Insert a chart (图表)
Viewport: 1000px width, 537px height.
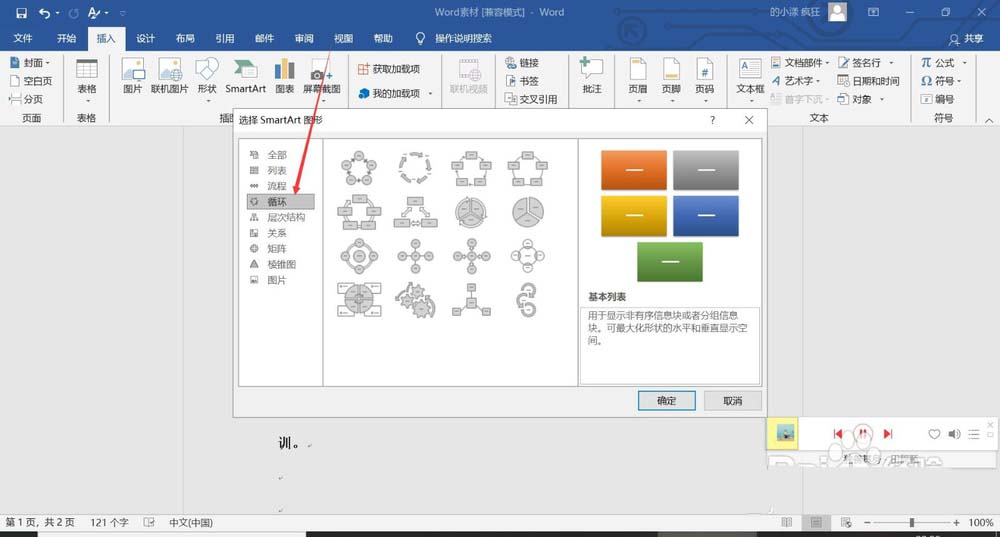[x=284, y=76]
